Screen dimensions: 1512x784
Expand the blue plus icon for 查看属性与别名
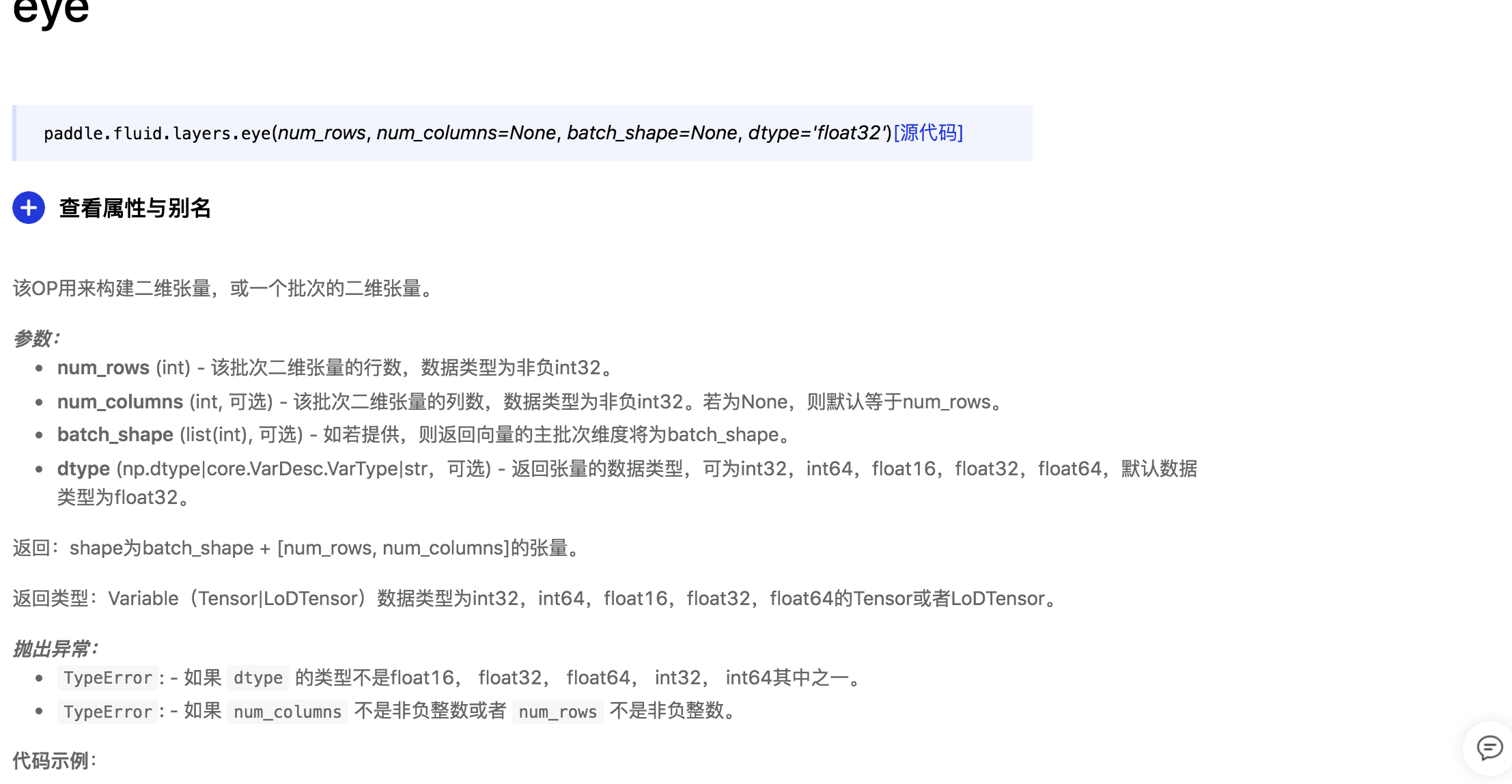[x=29, y=208]
